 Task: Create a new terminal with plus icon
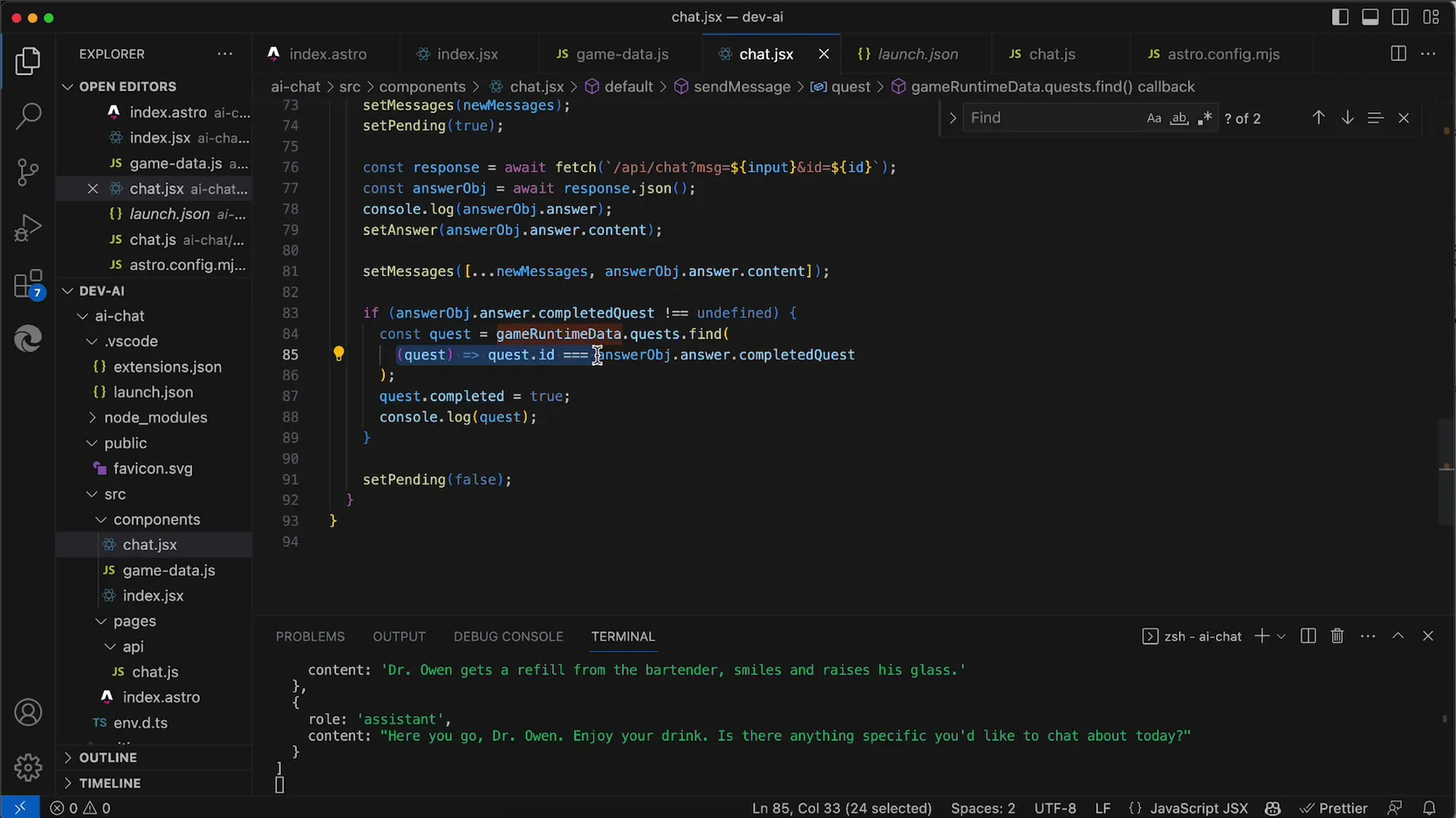coord(1262,636)
